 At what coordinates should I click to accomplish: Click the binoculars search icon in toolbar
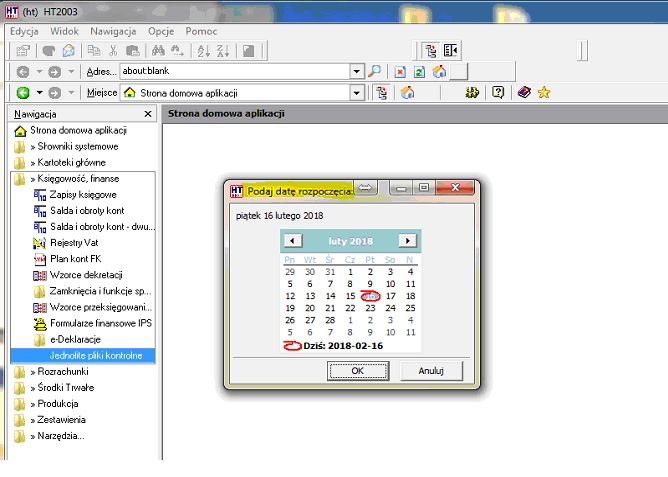[x=158, y=51]
